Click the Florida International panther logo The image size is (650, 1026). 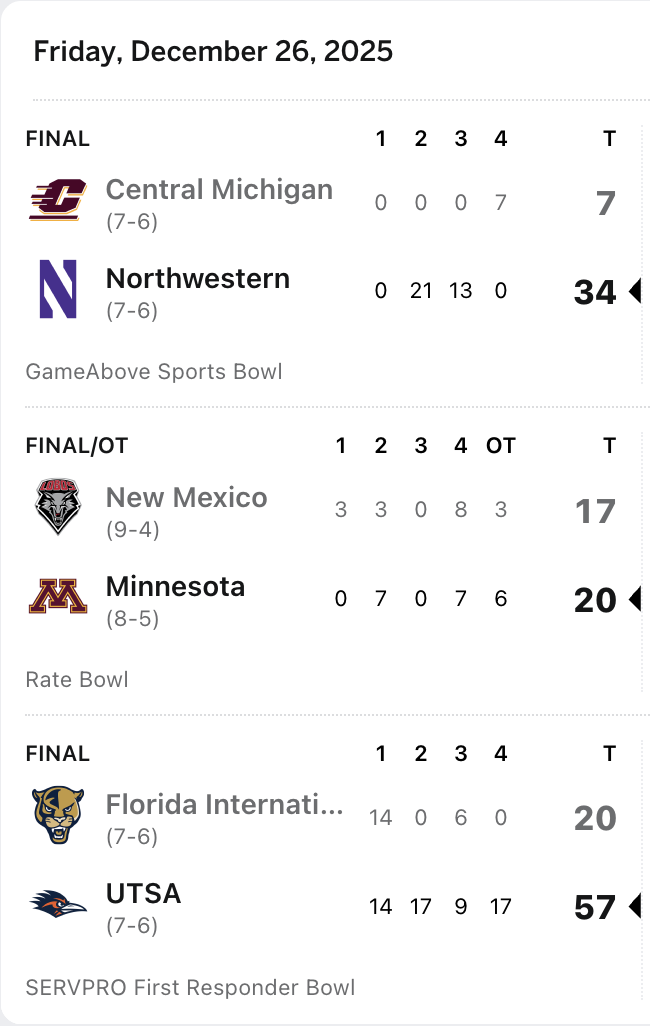(58, 815)
